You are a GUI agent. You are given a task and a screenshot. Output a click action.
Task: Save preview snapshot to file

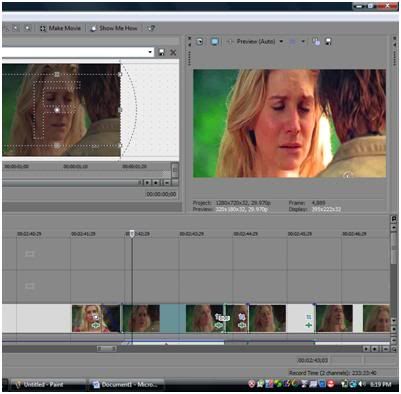coord(328,42)
